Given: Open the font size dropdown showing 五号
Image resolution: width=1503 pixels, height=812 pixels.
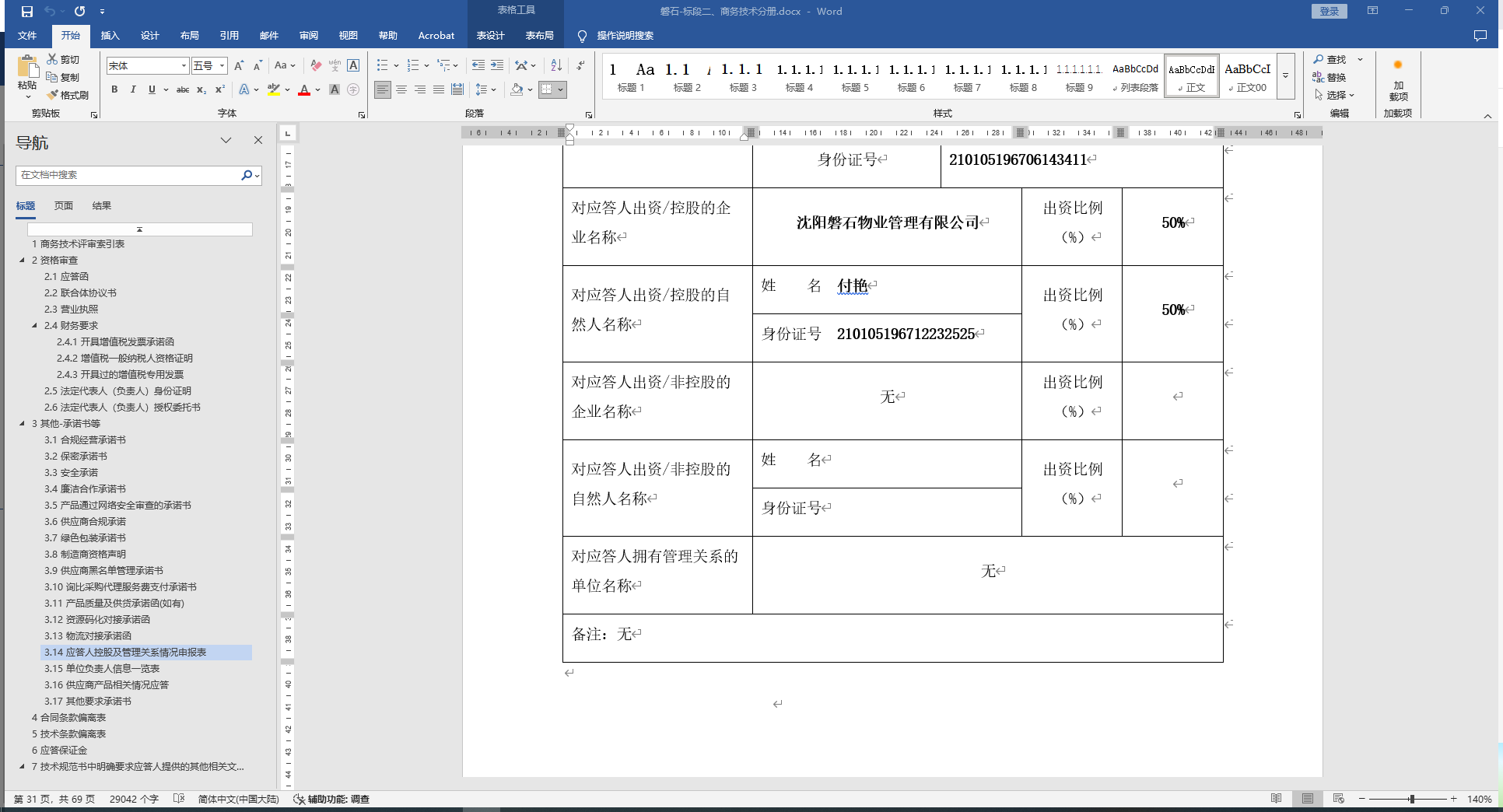Looking at the screenshot, I should (x=222, y=66).
